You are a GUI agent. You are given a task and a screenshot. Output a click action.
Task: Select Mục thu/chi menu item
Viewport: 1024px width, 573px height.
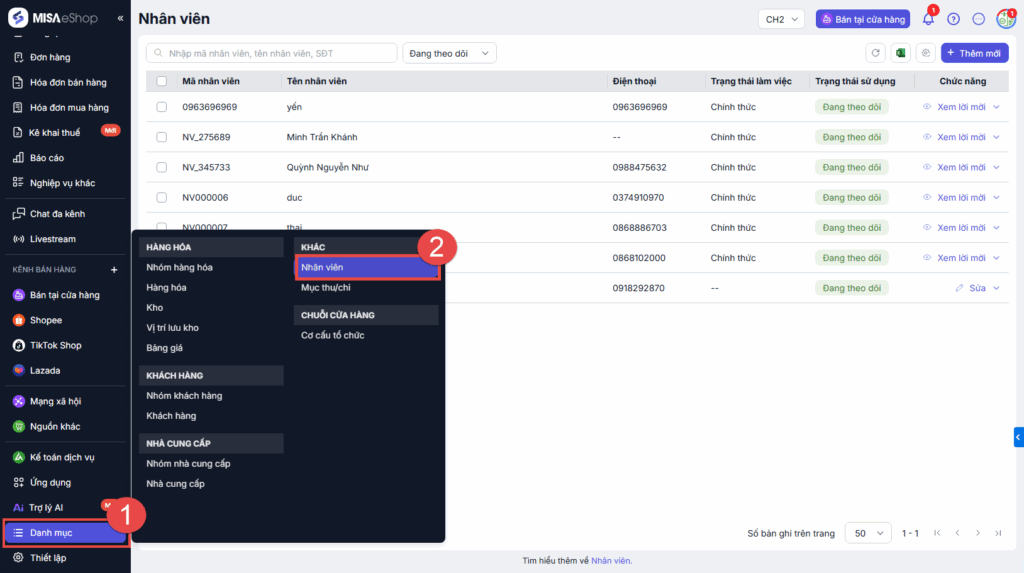pos(326,287)
